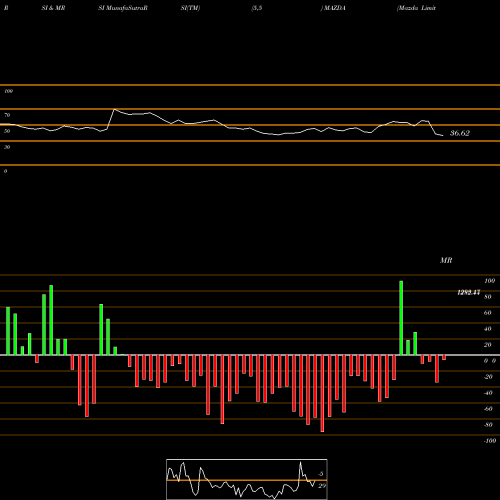
Task: Open the mini overview chart thumbnail
Action: click(247, 479)
